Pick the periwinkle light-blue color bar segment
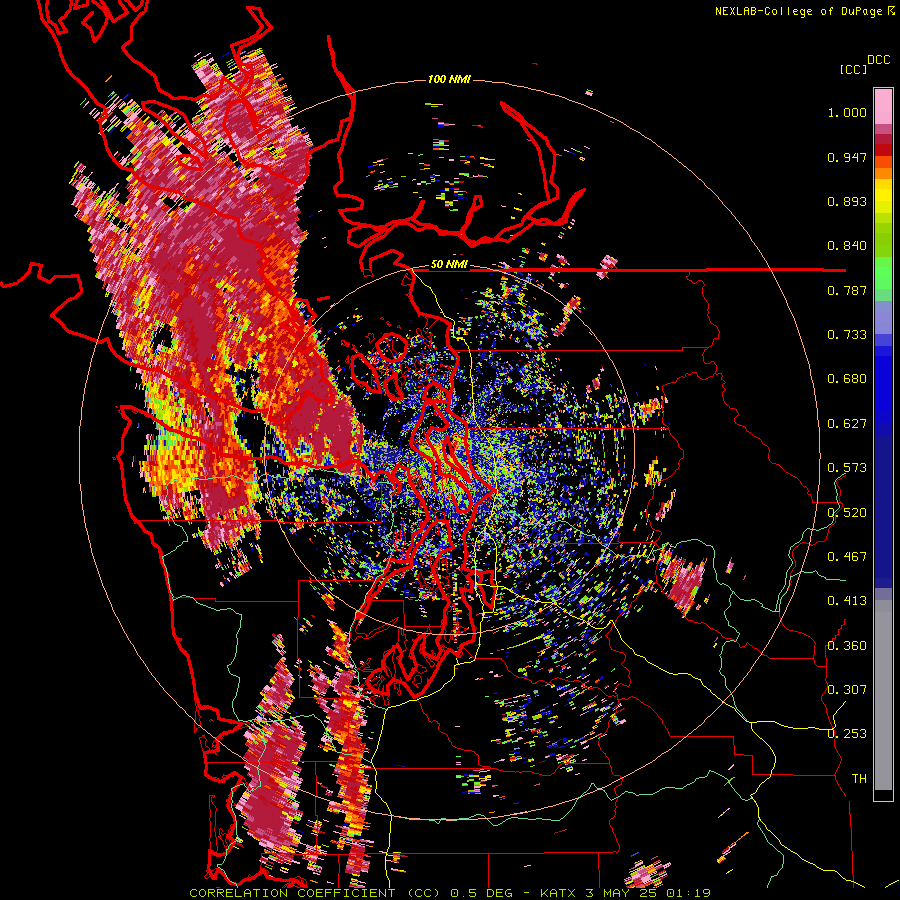Screen dimensions: 900x900 tap(883, 317)
